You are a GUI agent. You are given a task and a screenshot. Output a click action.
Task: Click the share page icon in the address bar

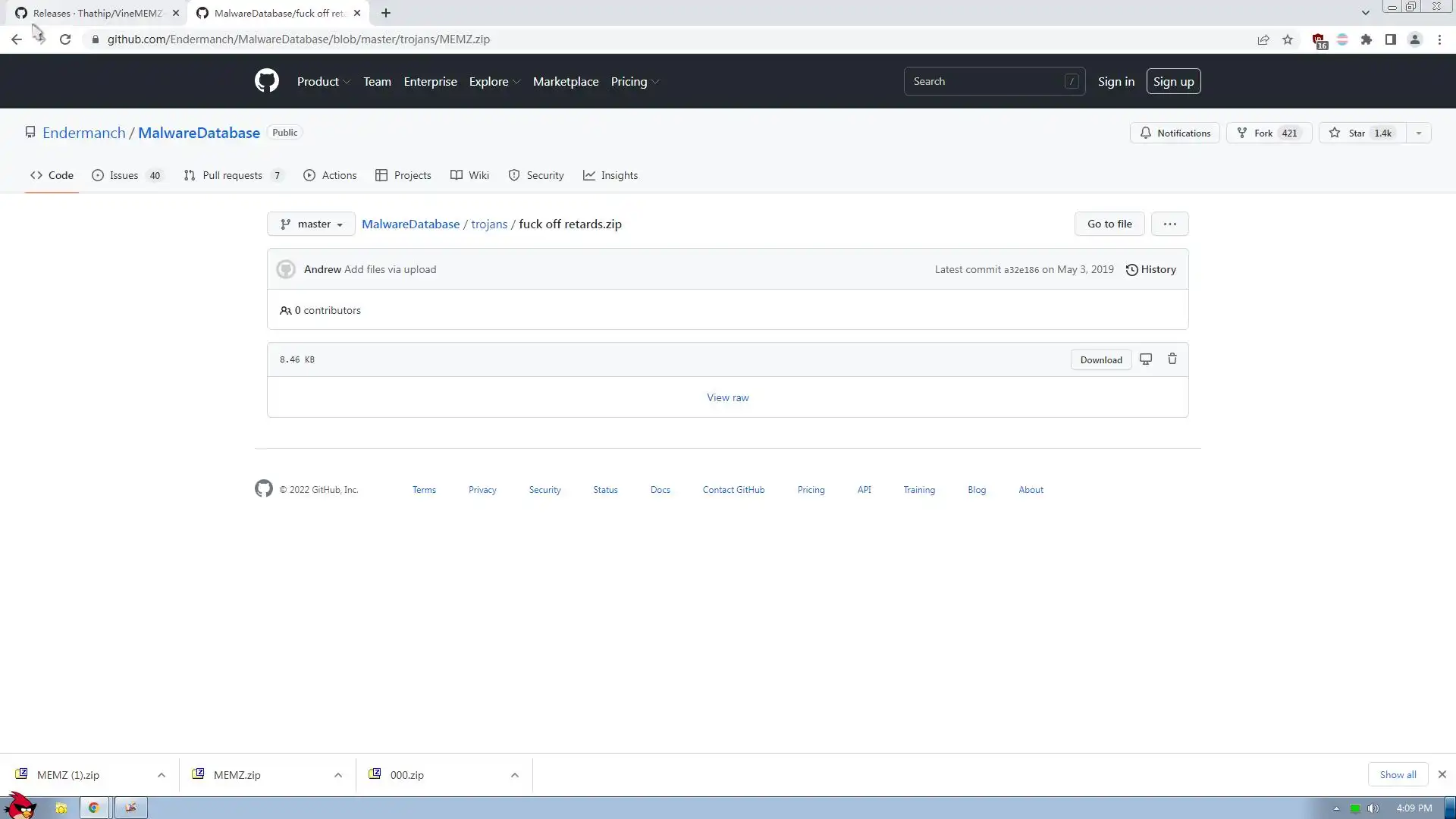click(1263, 39)
